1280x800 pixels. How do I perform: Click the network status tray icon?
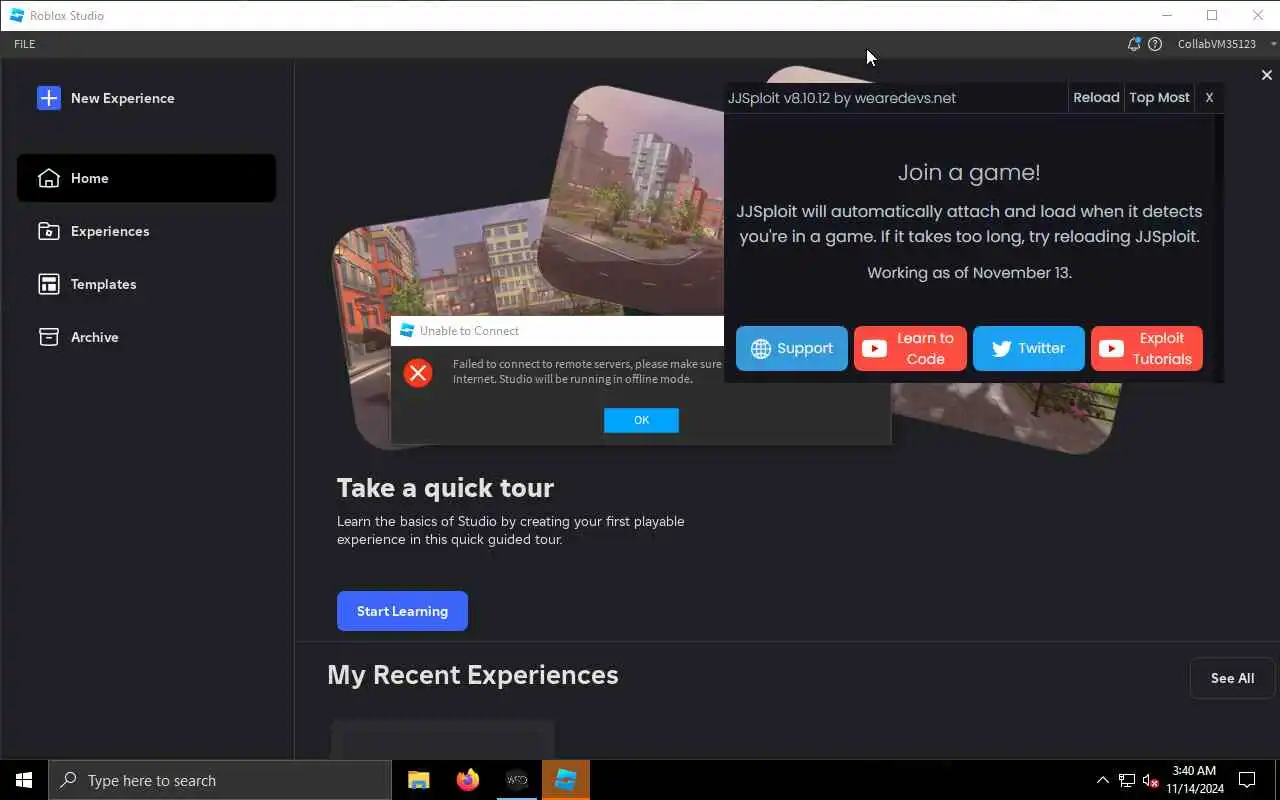[1126, 780]
